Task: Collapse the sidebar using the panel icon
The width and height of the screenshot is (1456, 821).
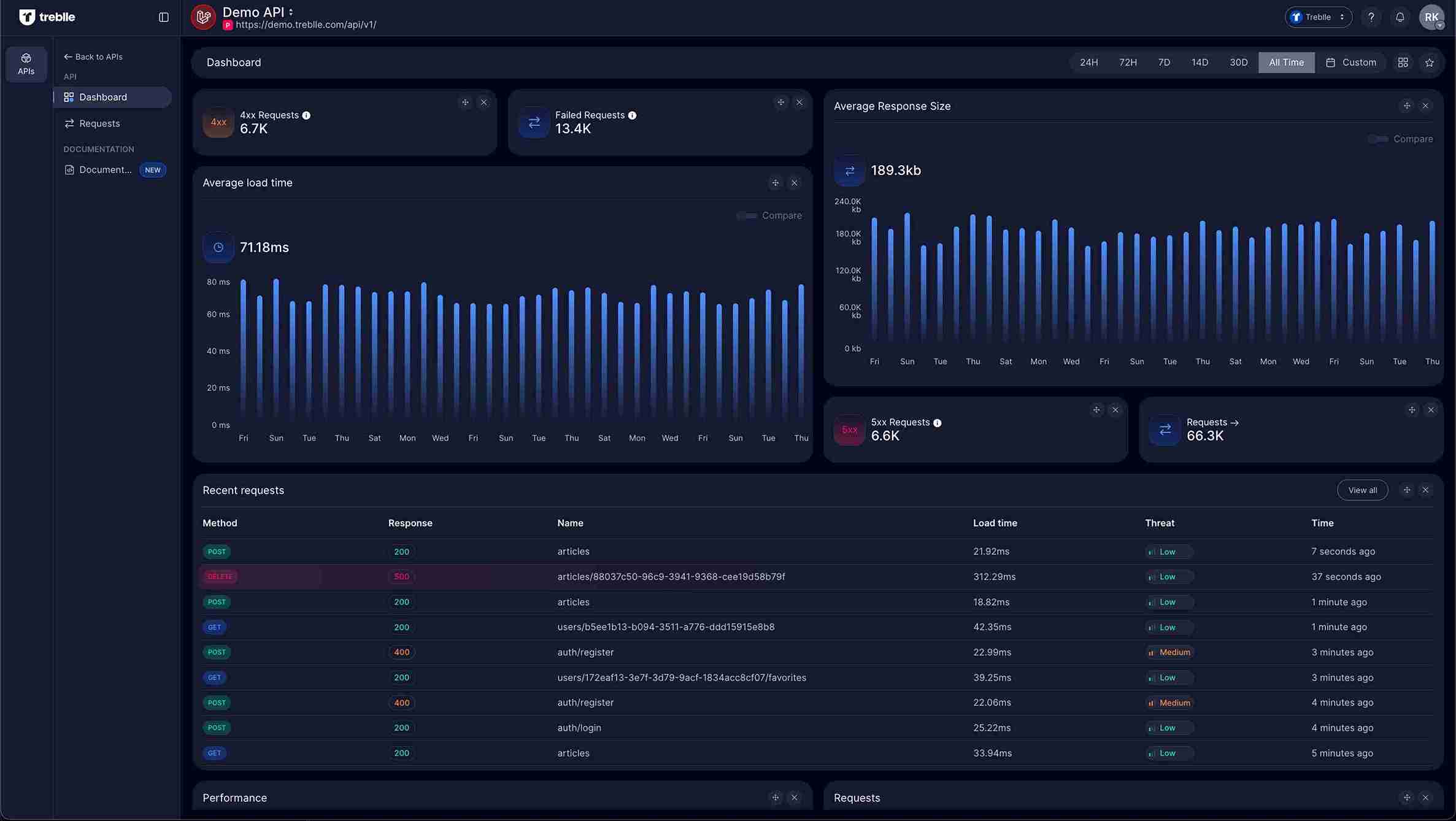Action: point(163,17)
